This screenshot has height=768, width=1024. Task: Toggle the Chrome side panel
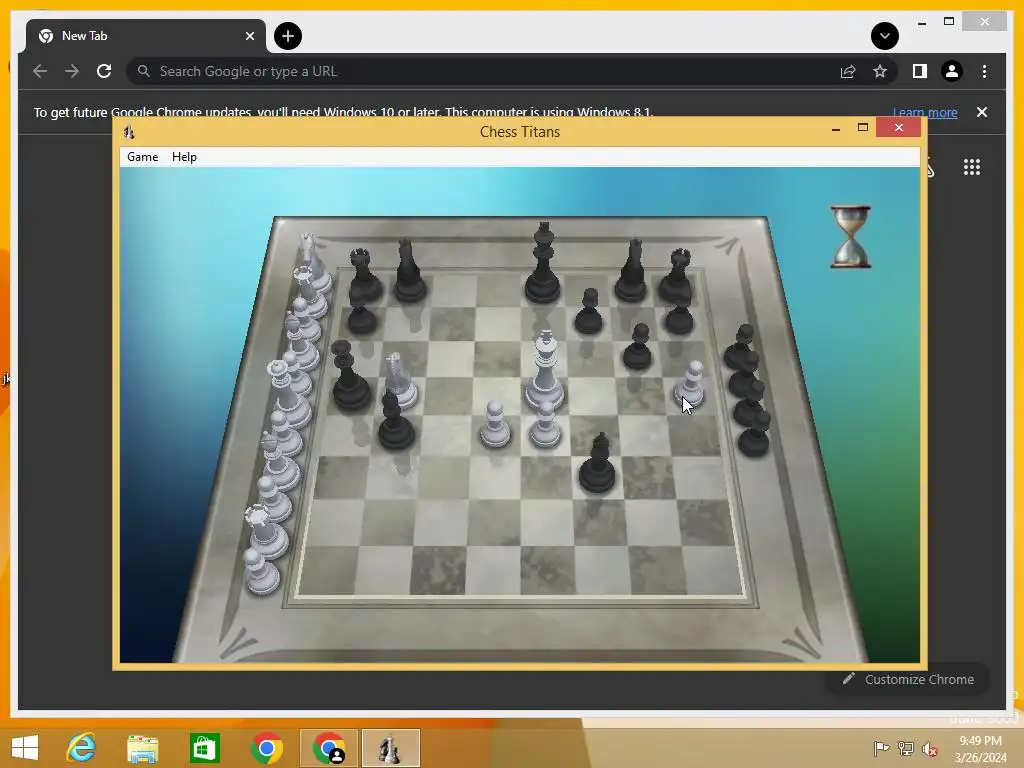tap(920, 71)
